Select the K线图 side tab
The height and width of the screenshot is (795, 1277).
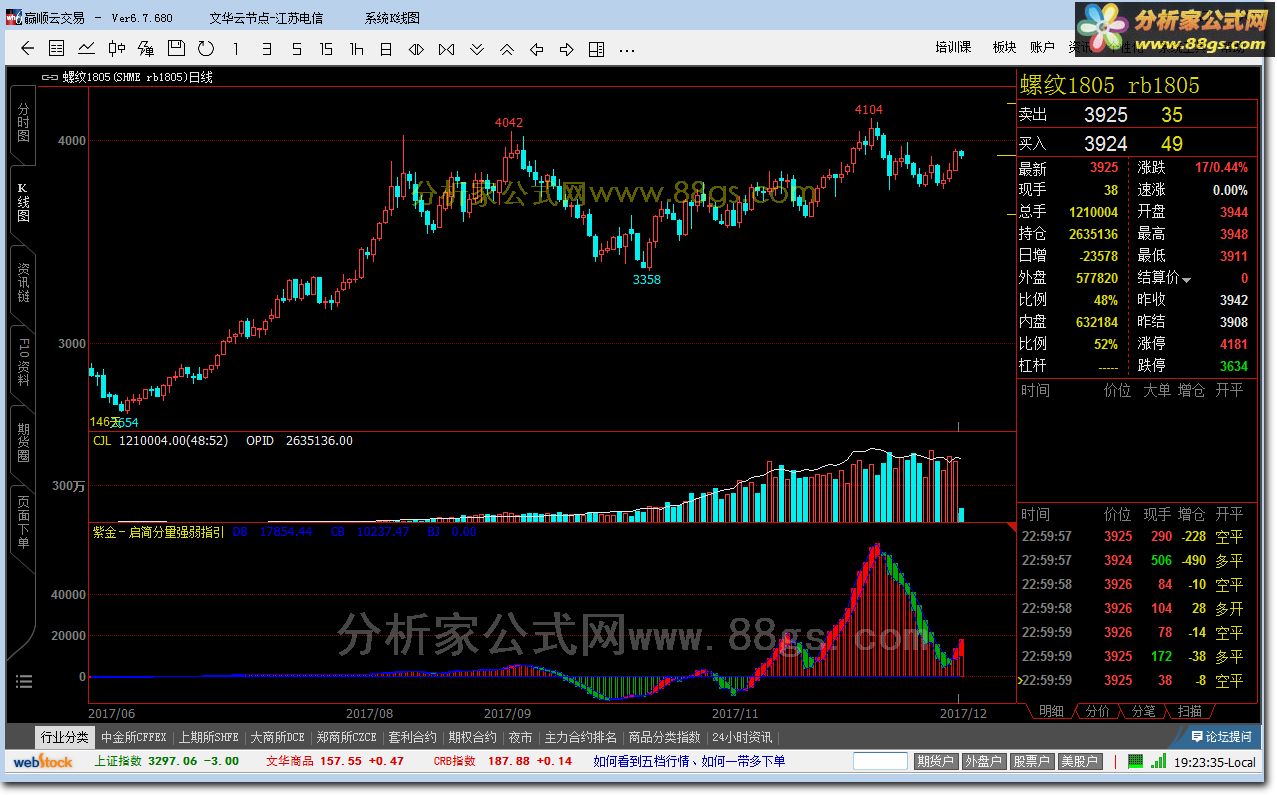pyautogui.click(x=23, y=202)
